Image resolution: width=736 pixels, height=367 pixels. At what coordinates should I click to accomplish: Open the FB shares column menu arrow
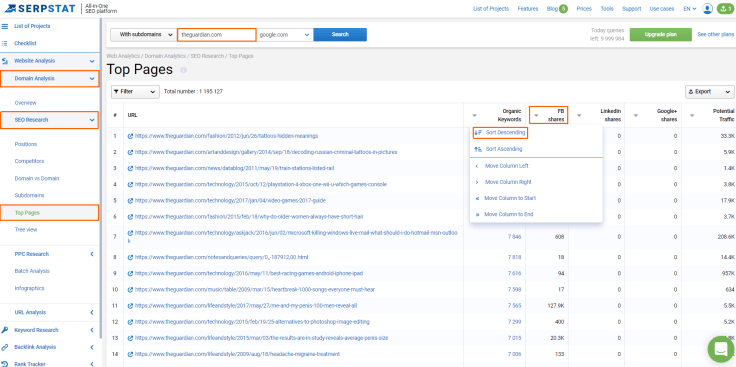pyautogui.click(x=536, y=115)
